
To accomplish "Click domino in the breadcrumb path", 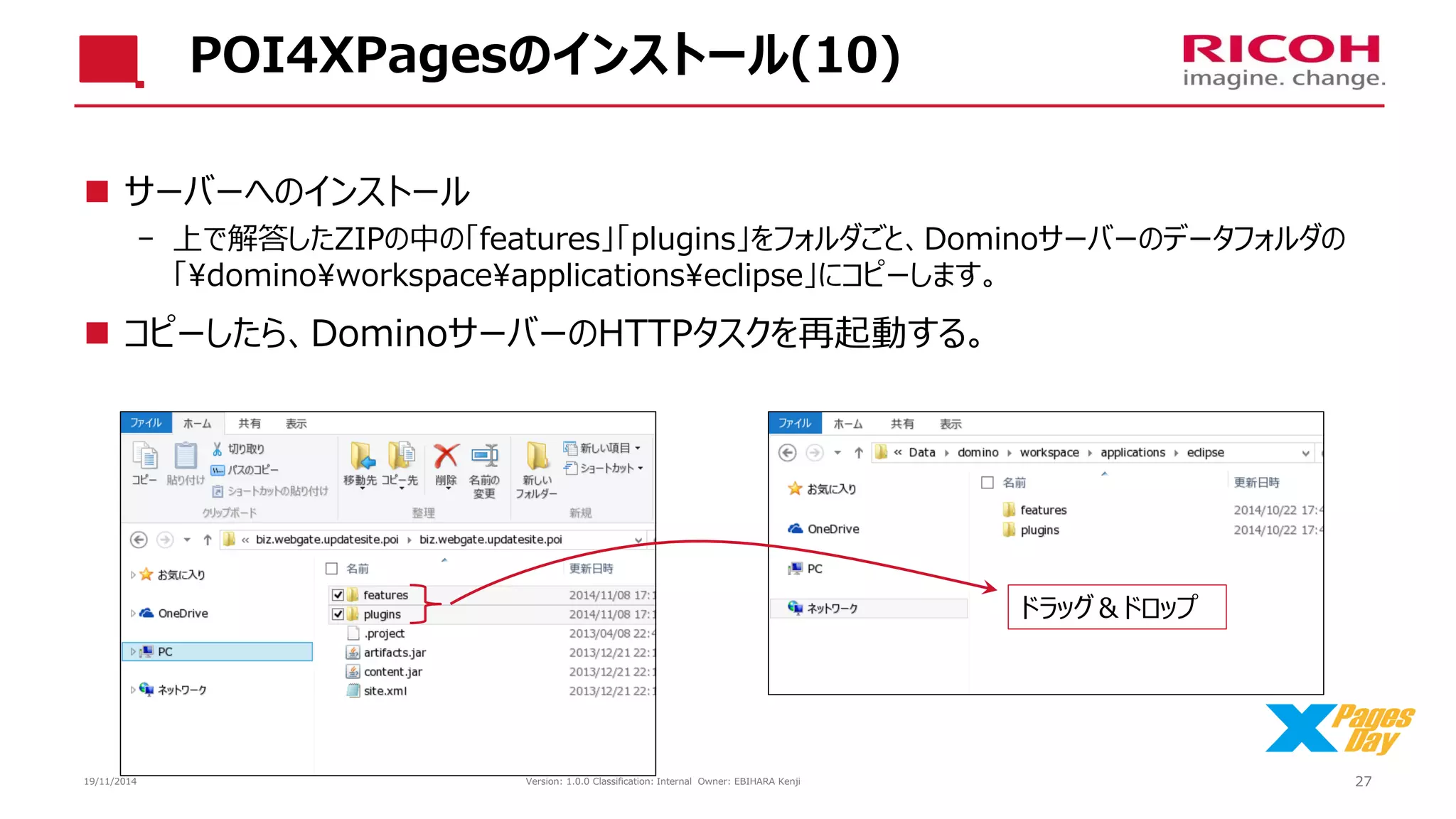I will tap(978, 453).
